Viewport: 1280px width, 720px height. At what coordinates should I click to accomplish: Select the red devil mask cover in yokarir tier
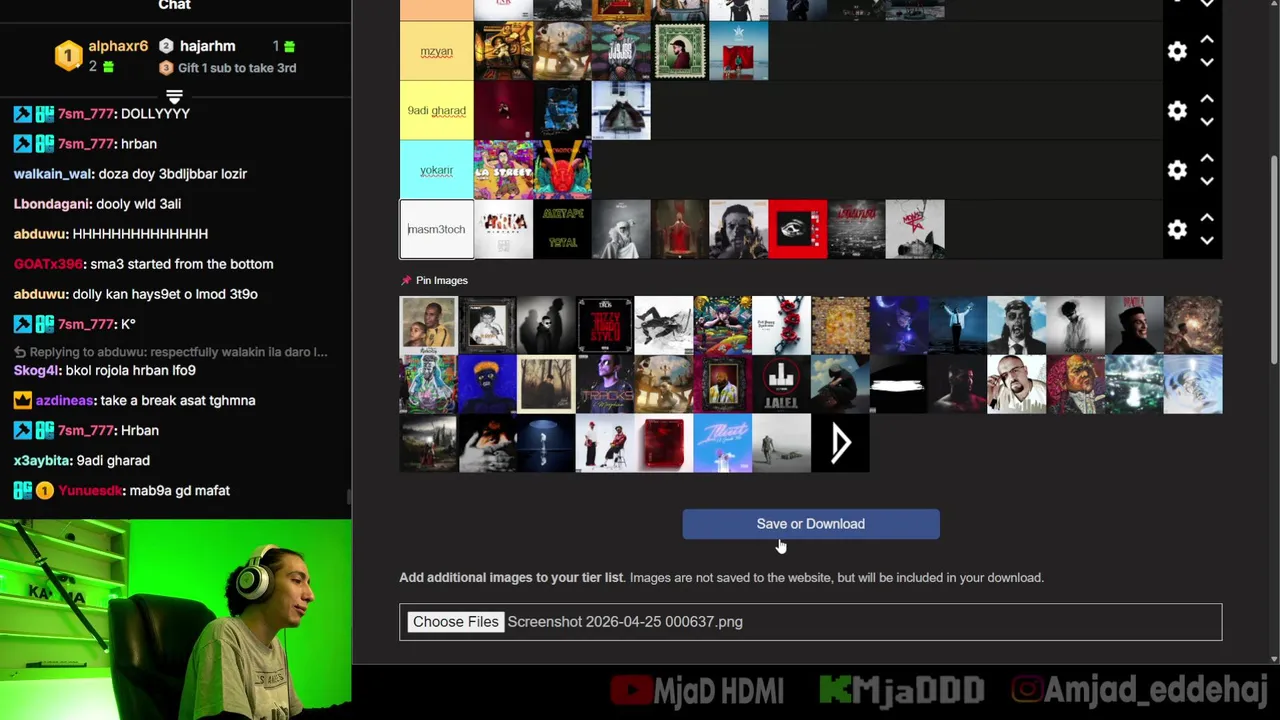pos(562,170)
